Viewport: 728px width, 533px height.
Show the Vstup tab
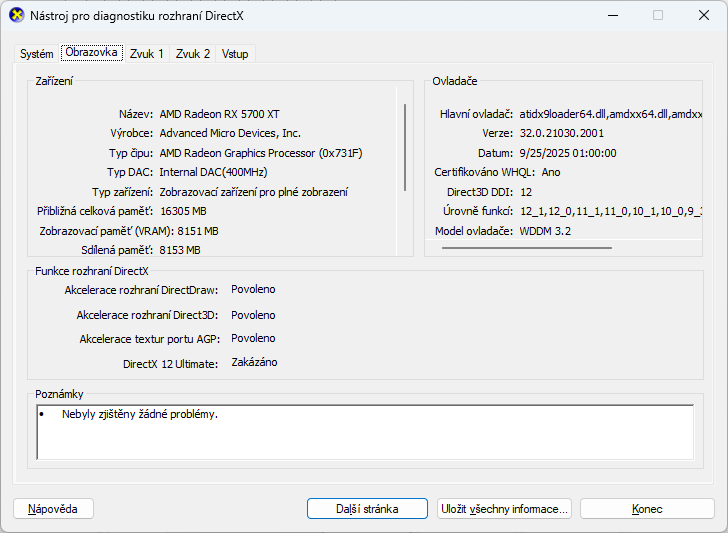(235, 54)
